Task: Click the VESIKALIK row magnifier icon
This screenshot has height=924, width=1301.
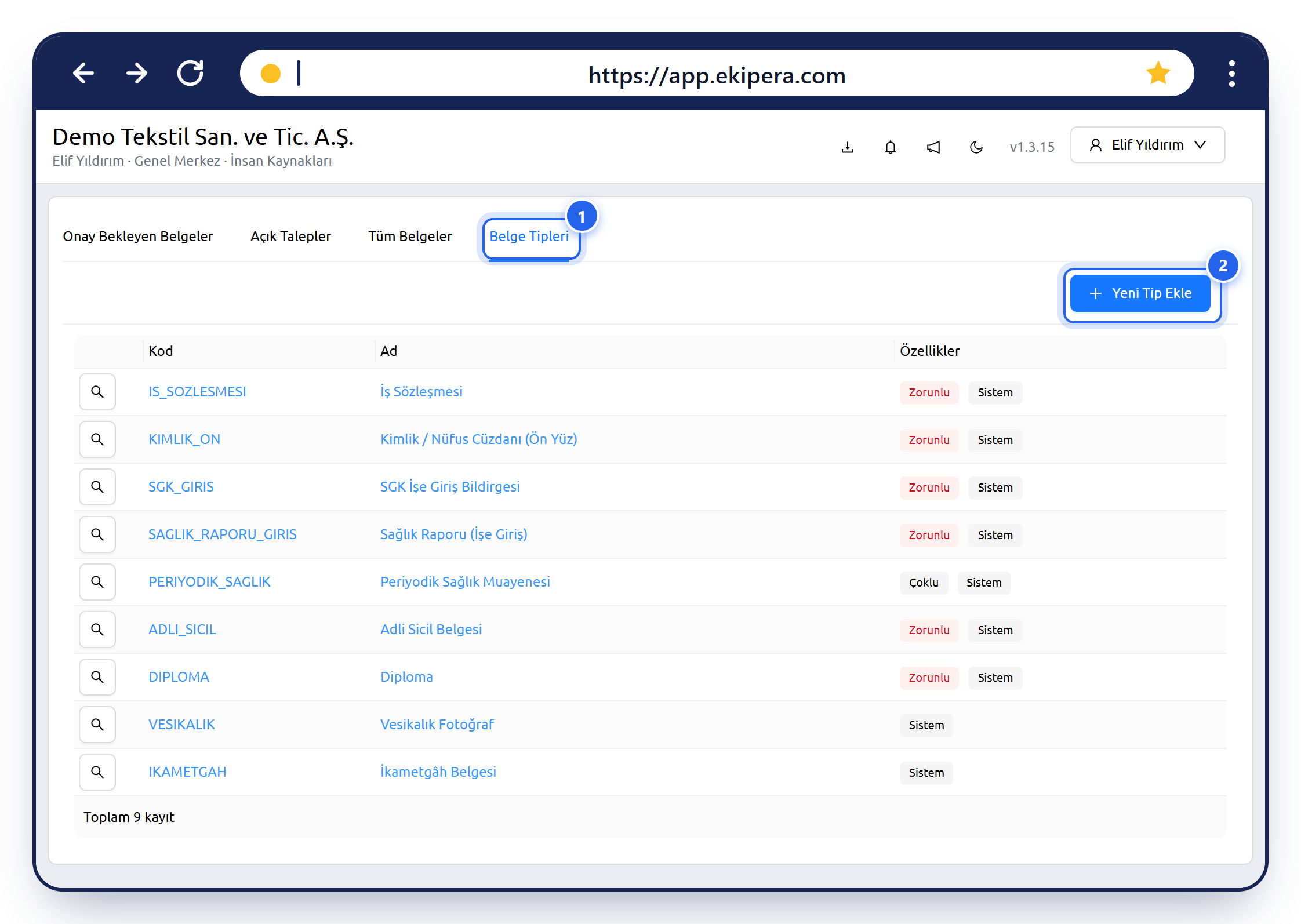Action: 97,725
